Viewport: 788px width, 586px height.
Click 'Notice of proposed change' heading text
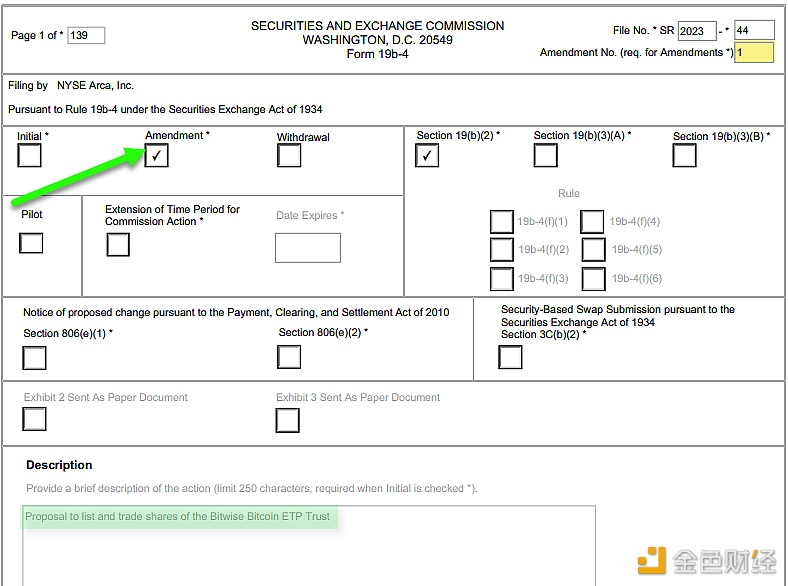(x=236, y=312)
